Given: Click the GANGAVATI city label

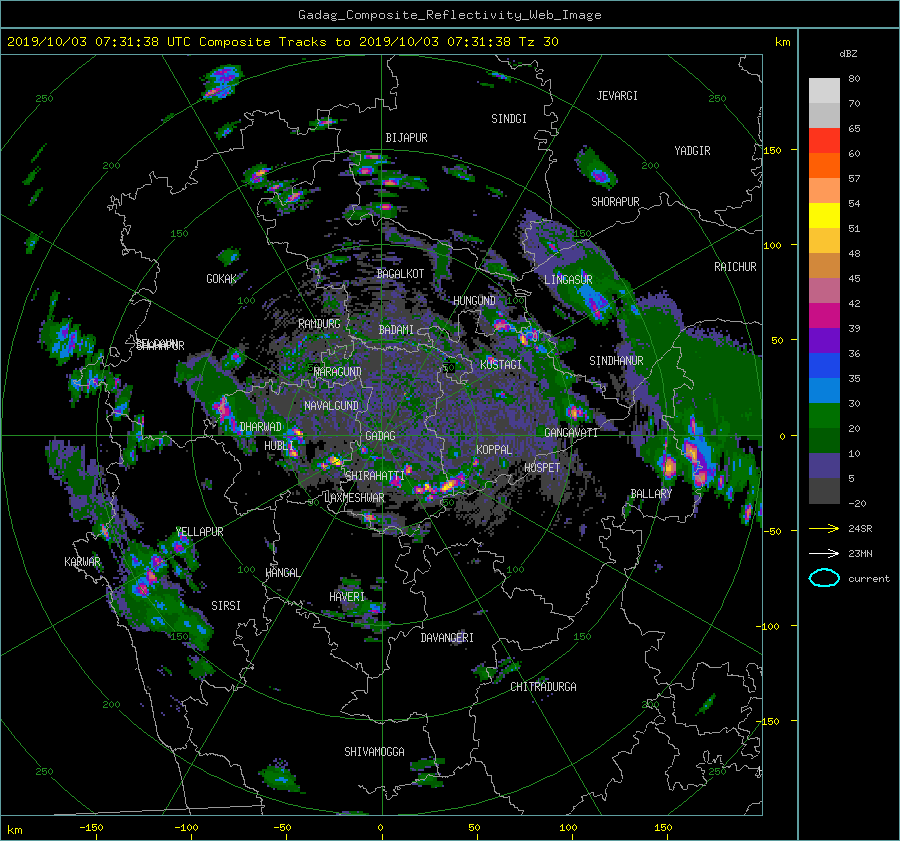Looking at the screenshot, I should 571,433.
